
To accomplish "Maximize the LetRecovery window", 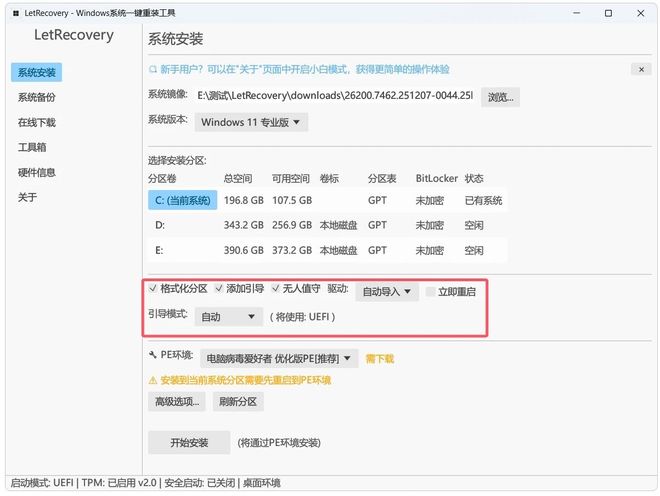I will (x=608, y=13).
